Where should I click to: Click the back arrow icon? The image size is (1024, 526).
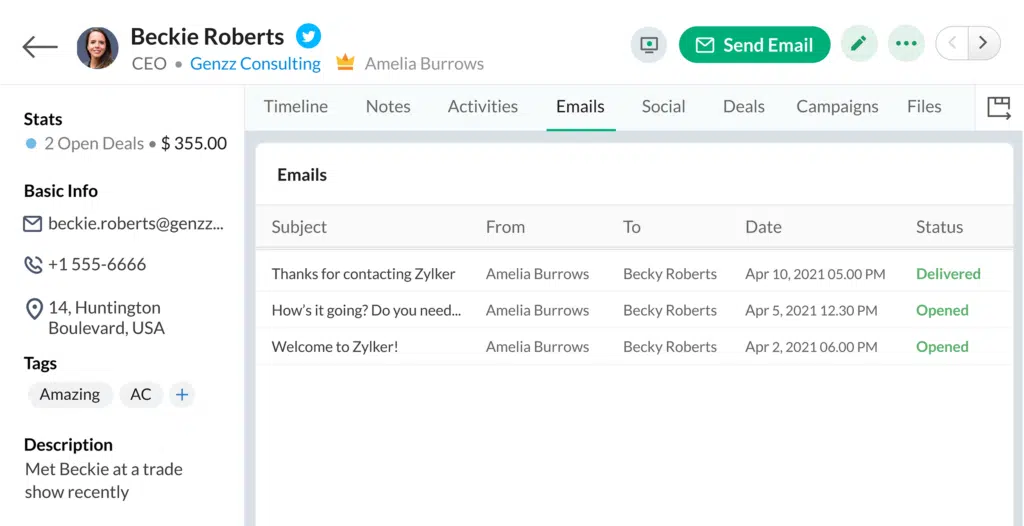coord(40,47)
